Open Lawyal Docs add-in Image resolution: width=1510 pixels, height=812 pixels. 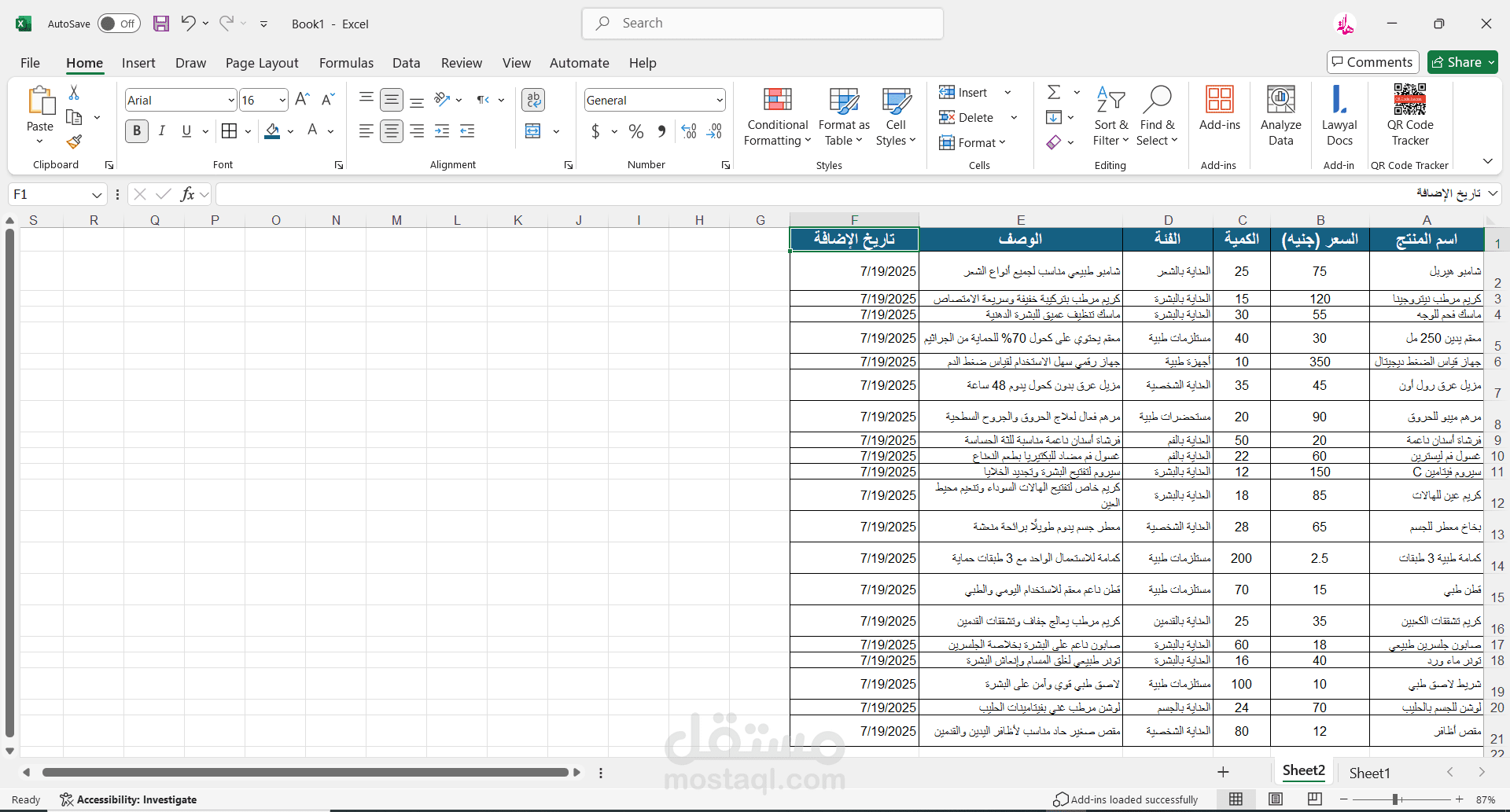click(x=1339, y=116)
